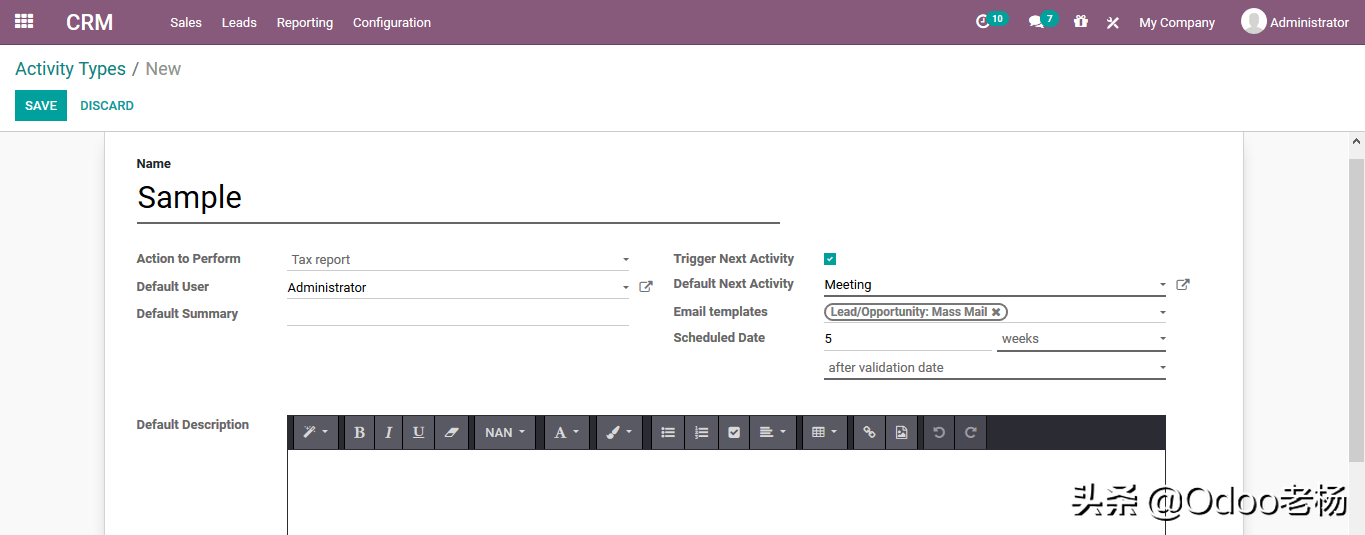Open the Reporting menu
1365x535 pixels.
(x=305, y=22)
